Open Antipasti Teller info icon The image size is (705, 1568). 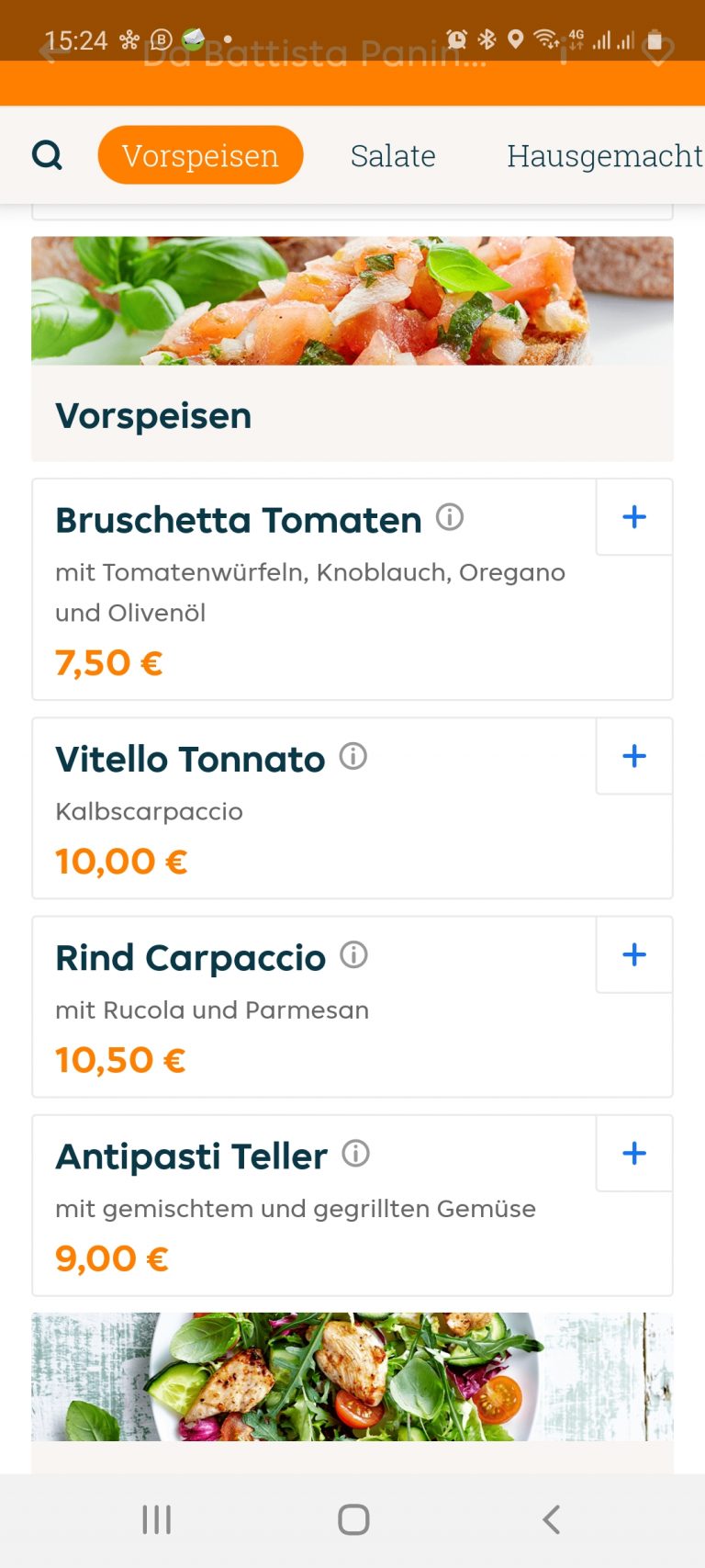pyautogui.click(x=356, y=1154)
